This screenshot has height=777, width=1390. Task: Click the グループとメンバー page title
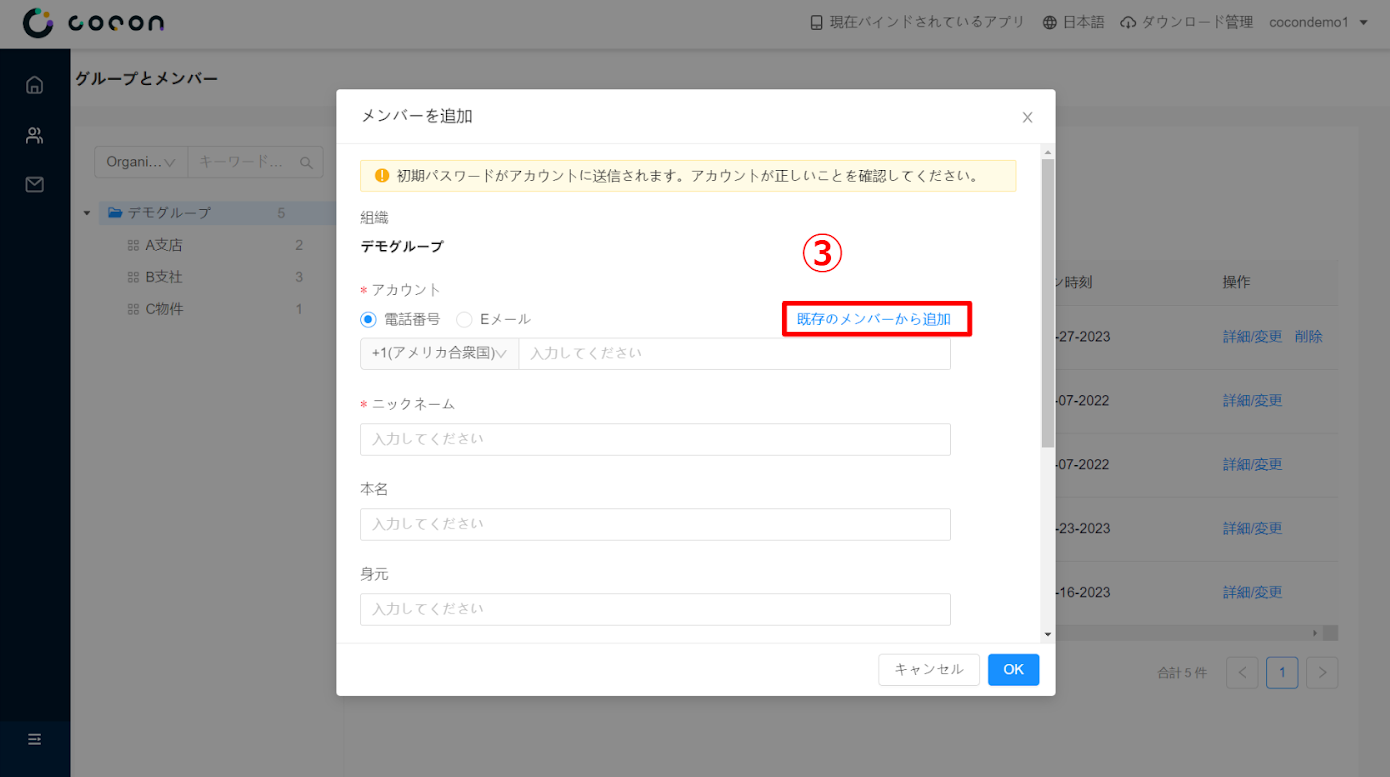tap(146, 78)
